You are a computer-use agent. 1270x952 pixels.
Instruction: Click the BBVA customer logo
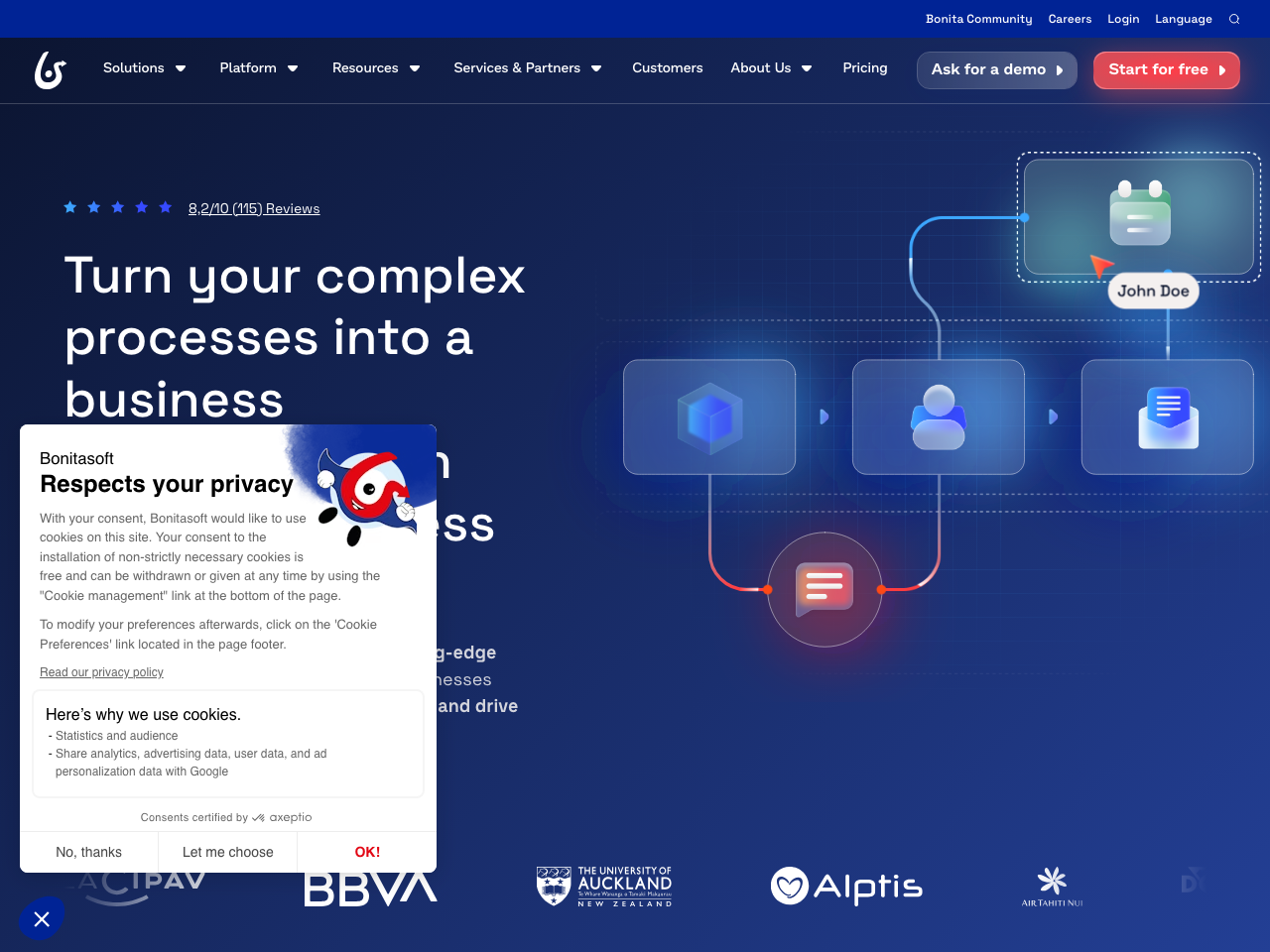(370, 891)
